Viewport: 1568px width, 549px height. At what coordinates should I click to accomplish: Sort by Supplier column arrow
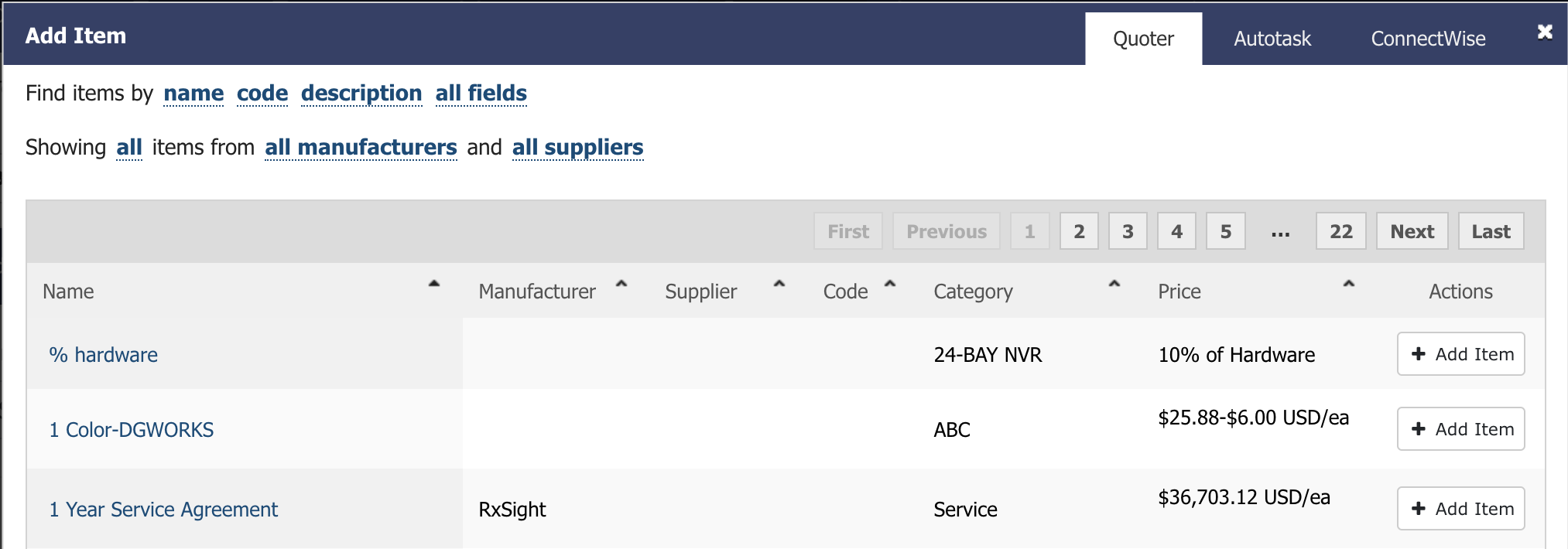(779, 284)
